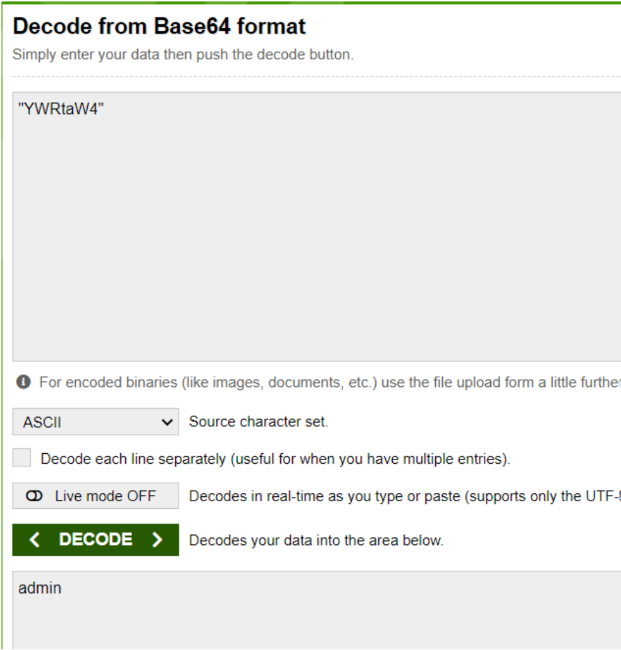The height and width of the screenshot is (650, 621).
Task: Click the 'Simply enter your data' subtitle
Action: [183, 54]
